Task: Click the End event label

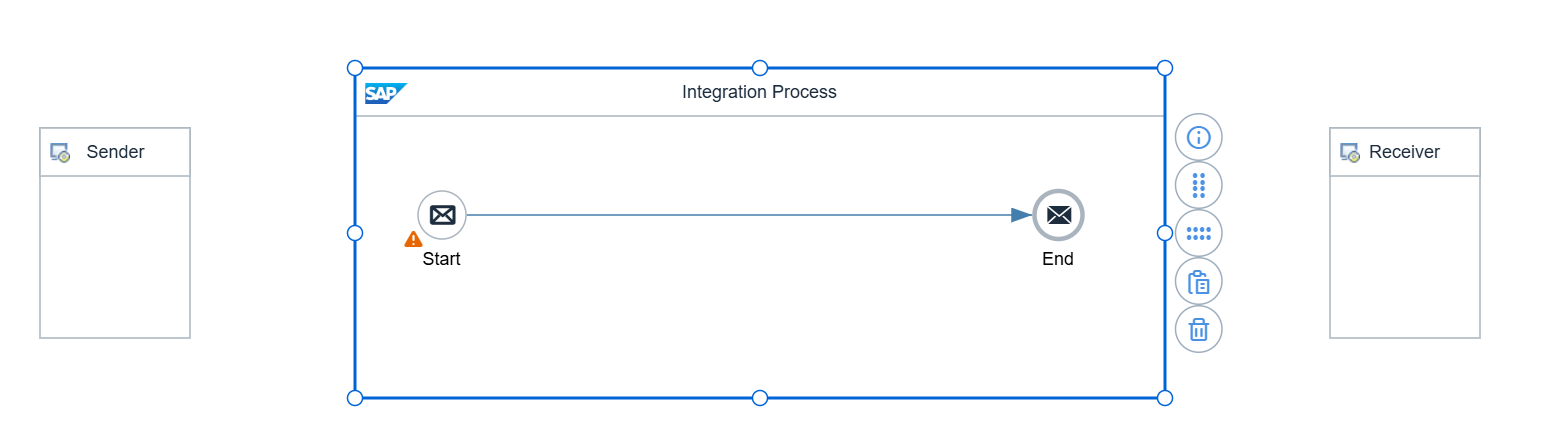Action: (x=1057, y=259)
